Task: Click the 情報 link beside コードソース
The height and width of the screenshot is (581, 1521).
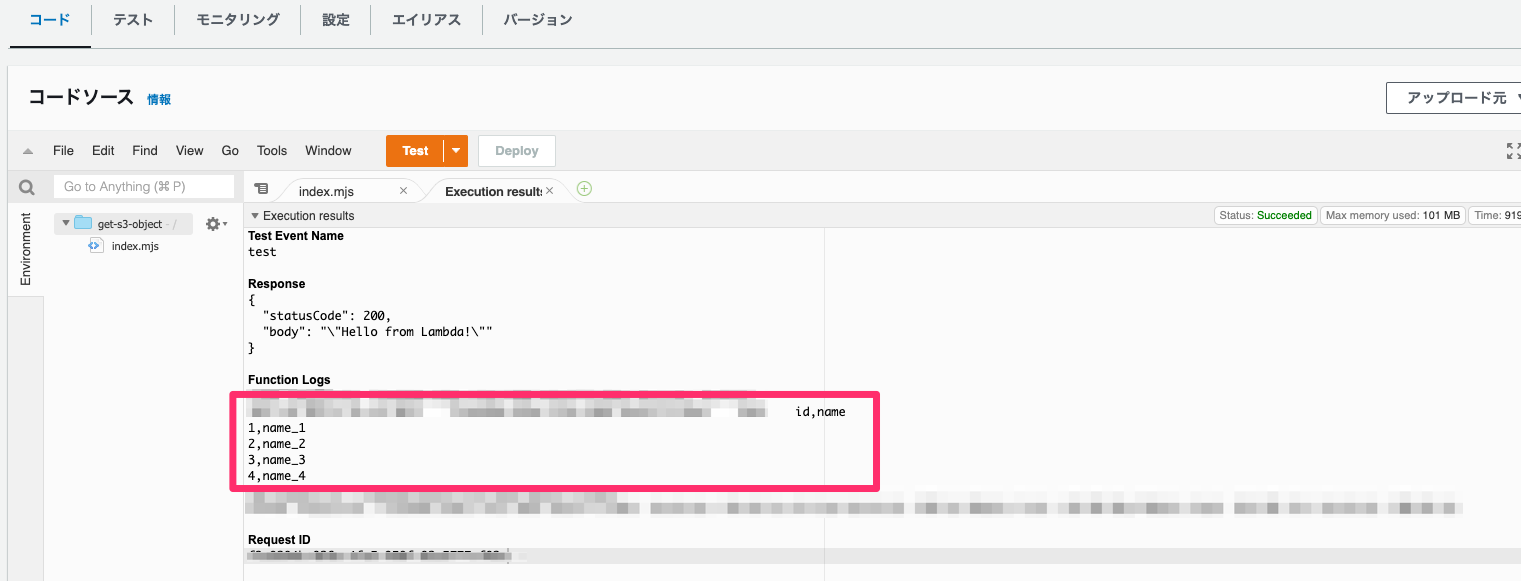Action: pos(159,100)
